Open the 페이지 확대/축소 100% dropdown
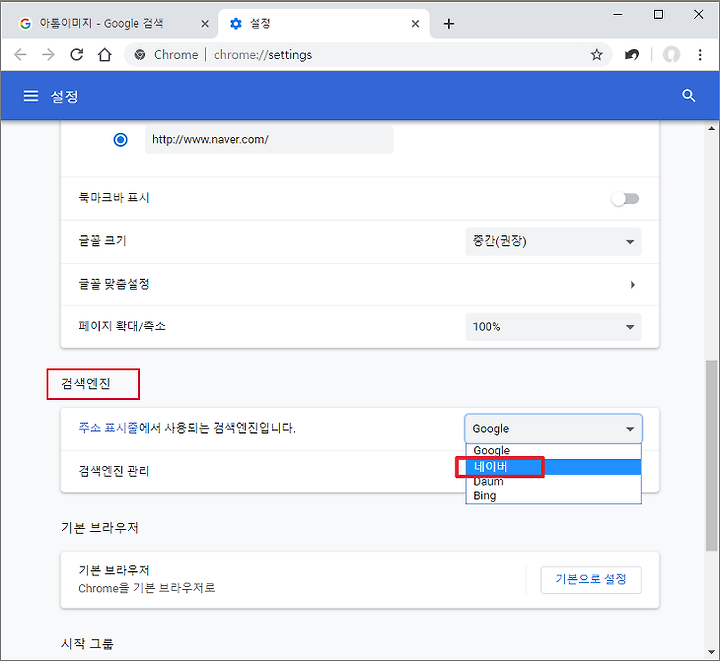The height and width of the screenshot is (661, 720). (x=553, y=327)
